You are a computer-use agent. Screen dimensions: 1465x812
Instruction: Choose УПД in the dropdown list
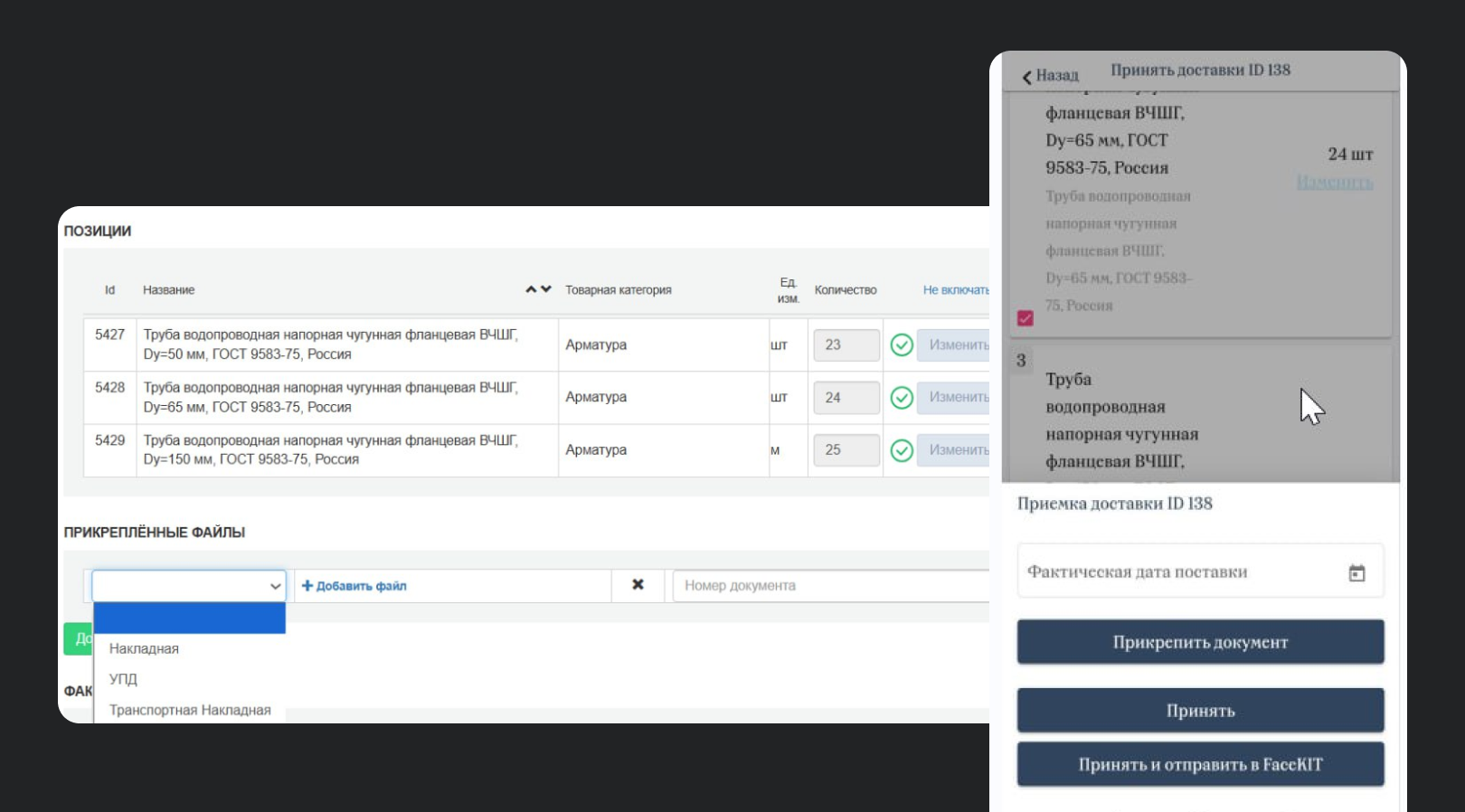click(x=123, y=679)
